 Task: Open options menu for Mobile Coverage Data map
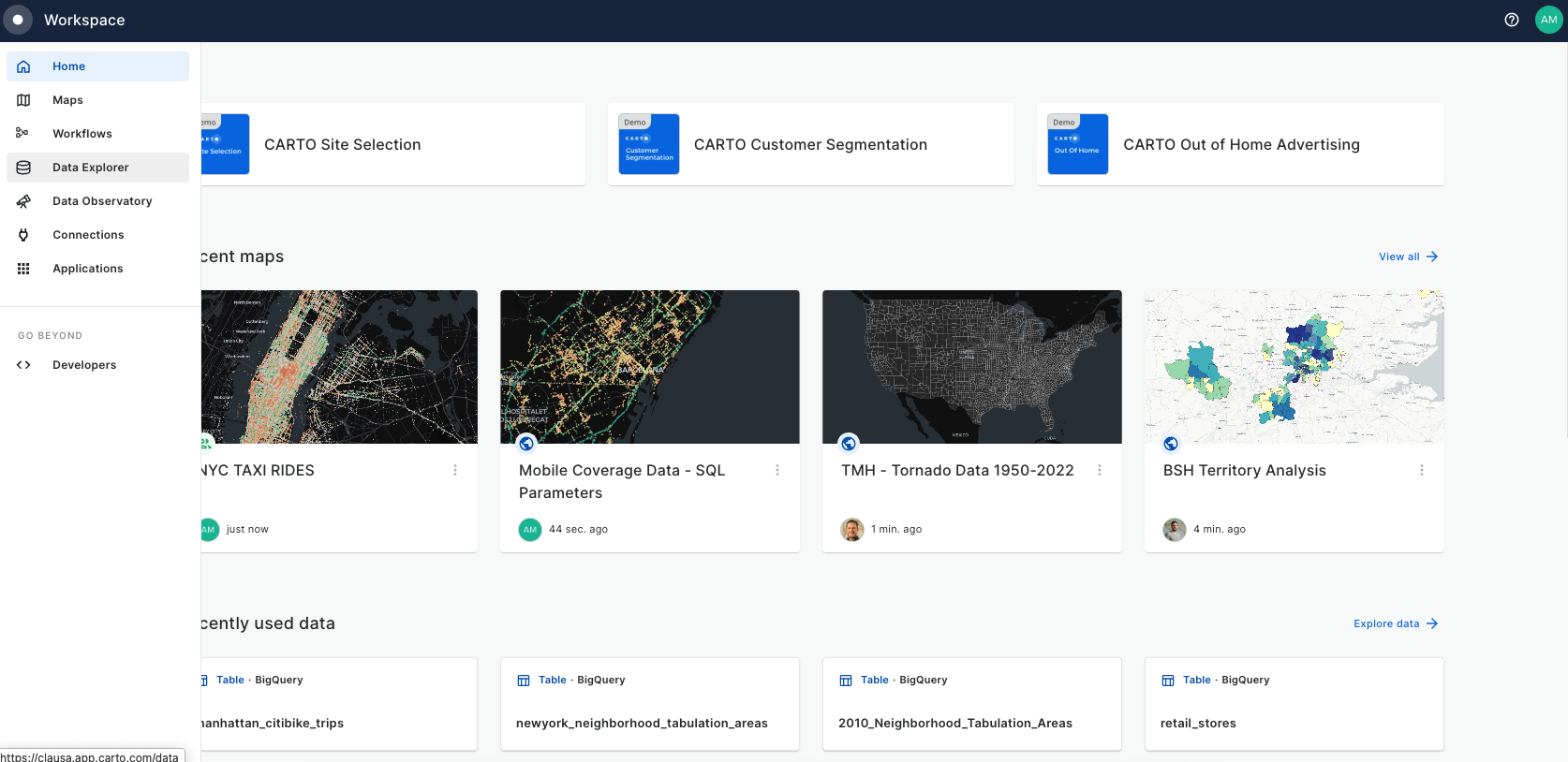[777, 470]
